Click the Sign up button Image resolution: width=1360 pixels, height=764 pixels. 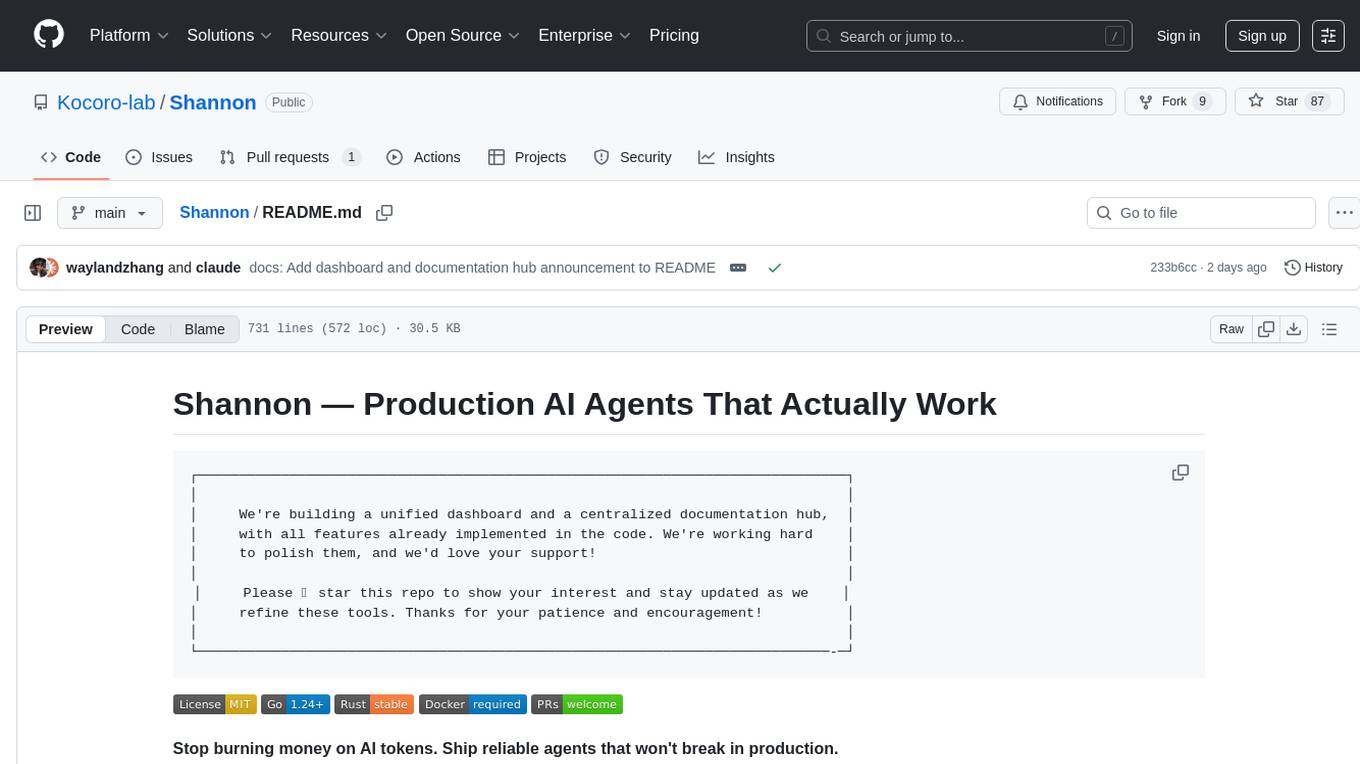(1262, 36)
